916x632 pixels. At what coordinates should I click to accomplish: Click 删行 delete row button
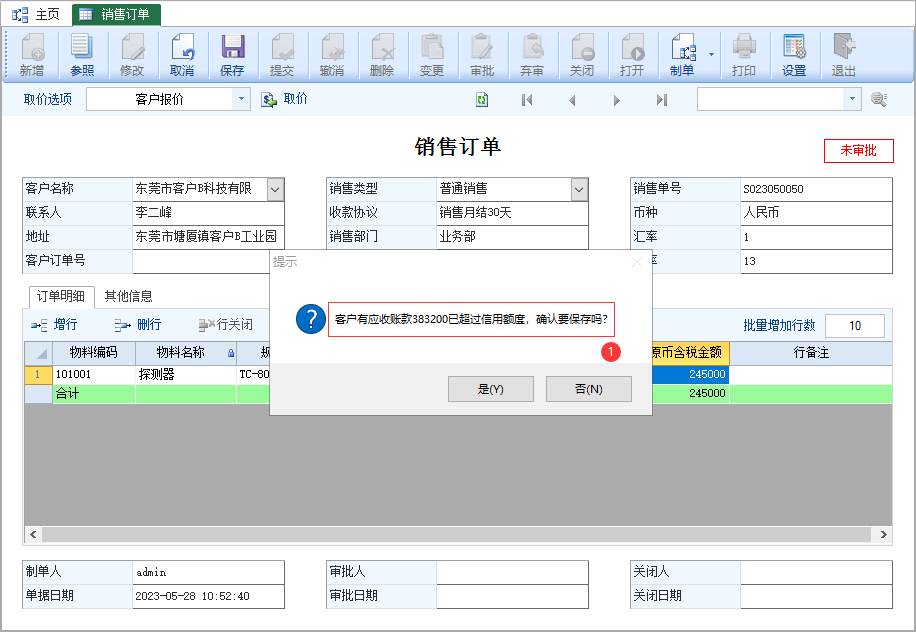point(138,325)
